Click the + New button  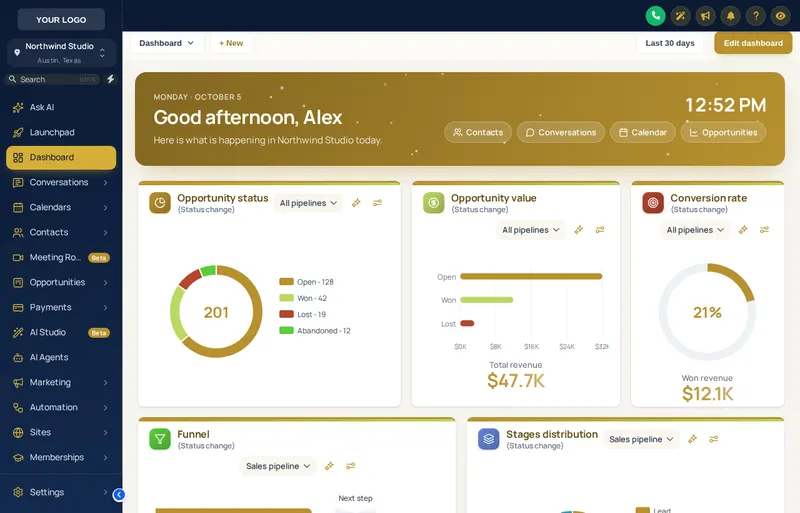click(x=231, y=43)
